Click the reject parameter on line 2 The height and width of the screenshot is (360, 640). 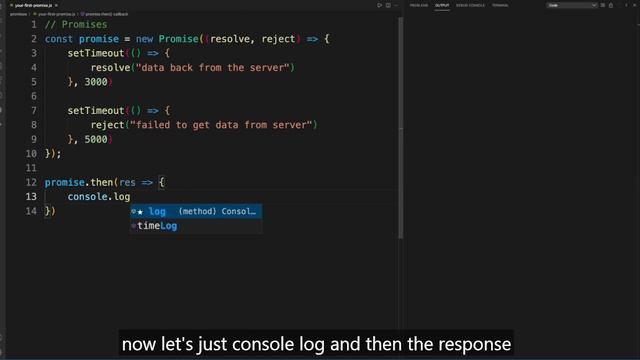pos(278,39)
